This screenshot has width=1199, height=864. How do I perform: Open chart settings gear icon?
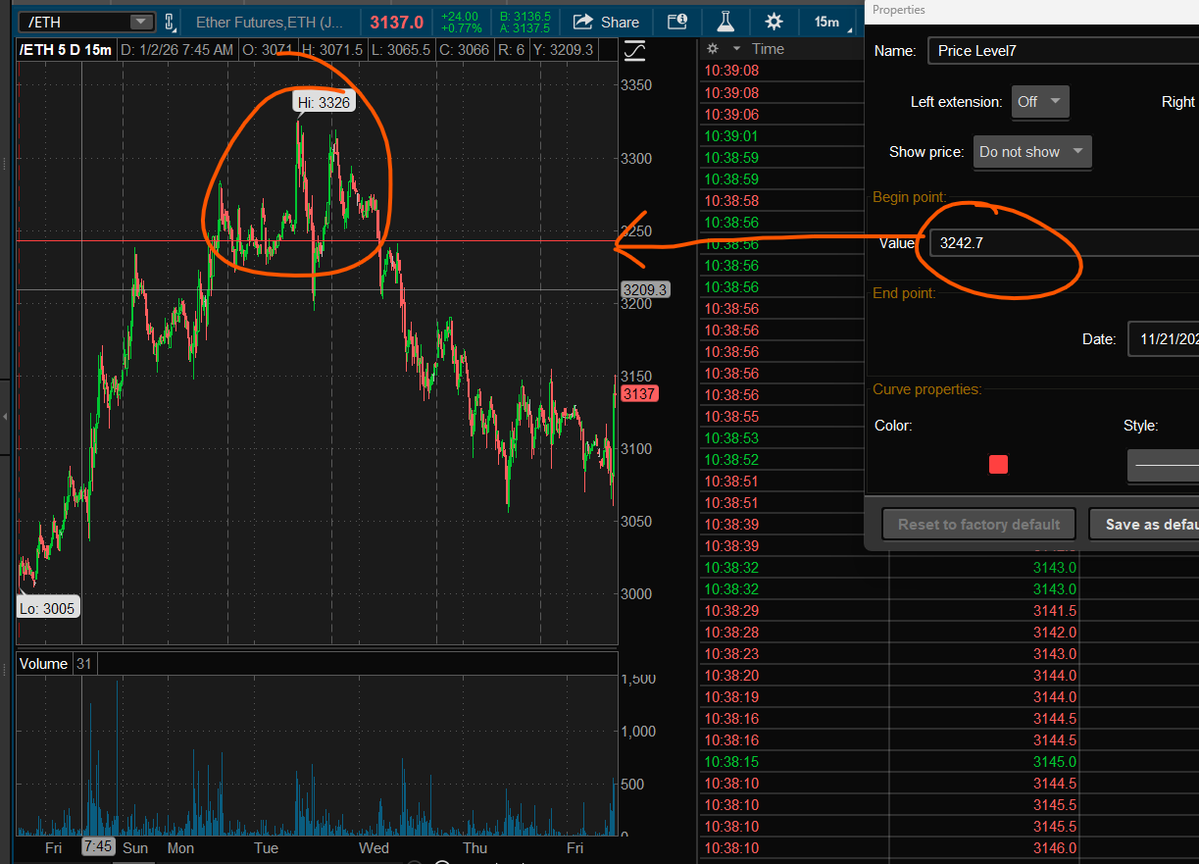(x=774, y=22)
